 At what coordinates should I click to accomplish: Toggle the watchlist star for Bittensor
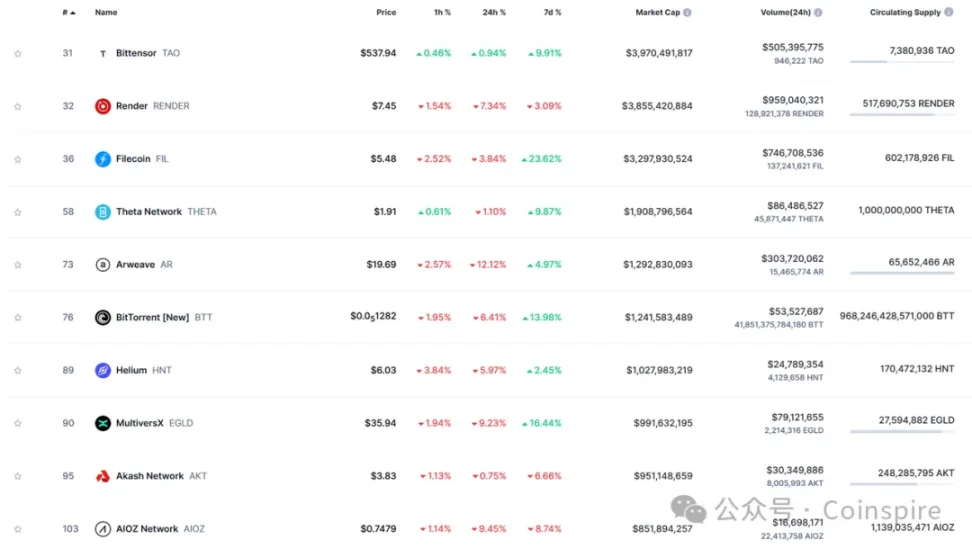(x=17, y=53)
